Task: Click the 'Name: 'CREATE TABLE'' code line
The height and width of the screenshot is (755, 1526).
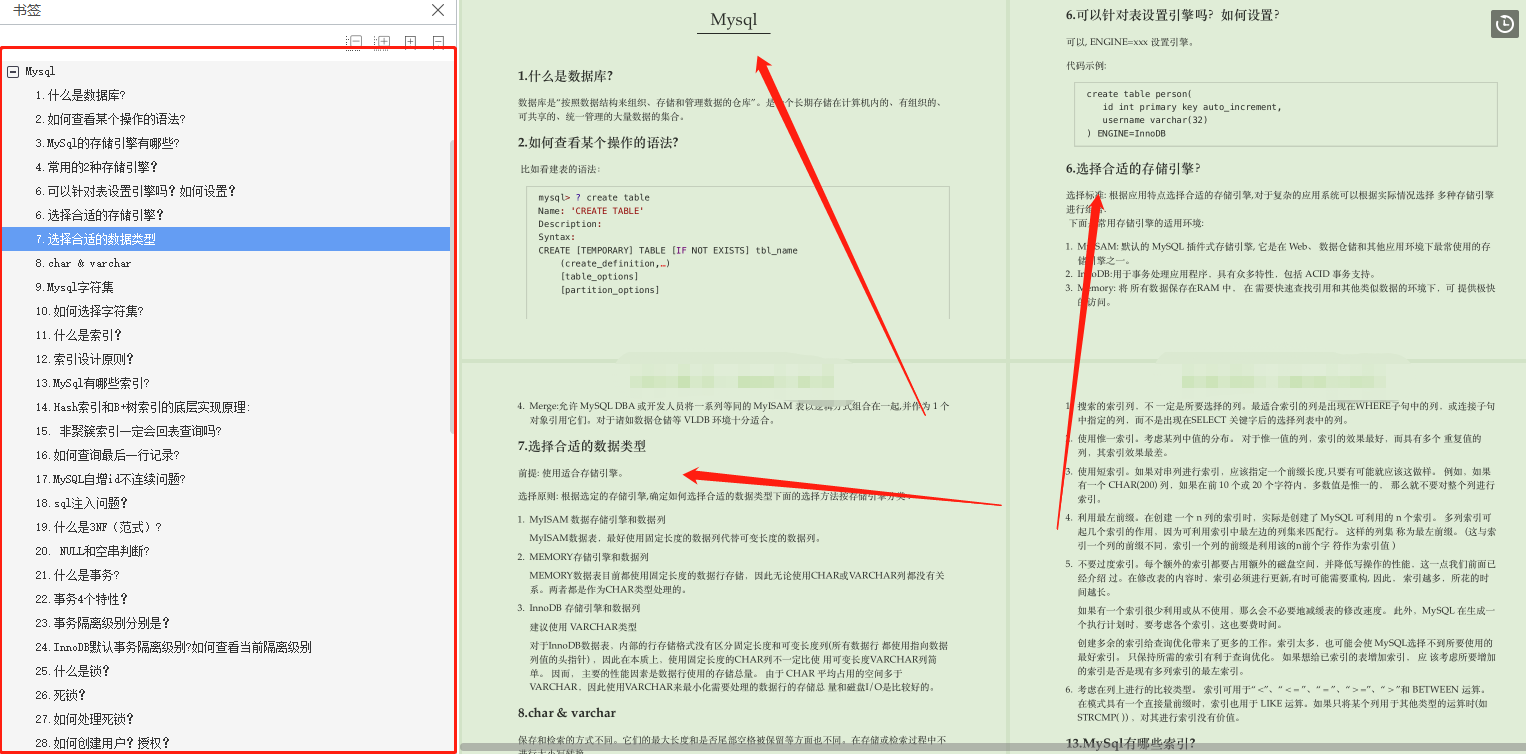Action: (591, 211)
